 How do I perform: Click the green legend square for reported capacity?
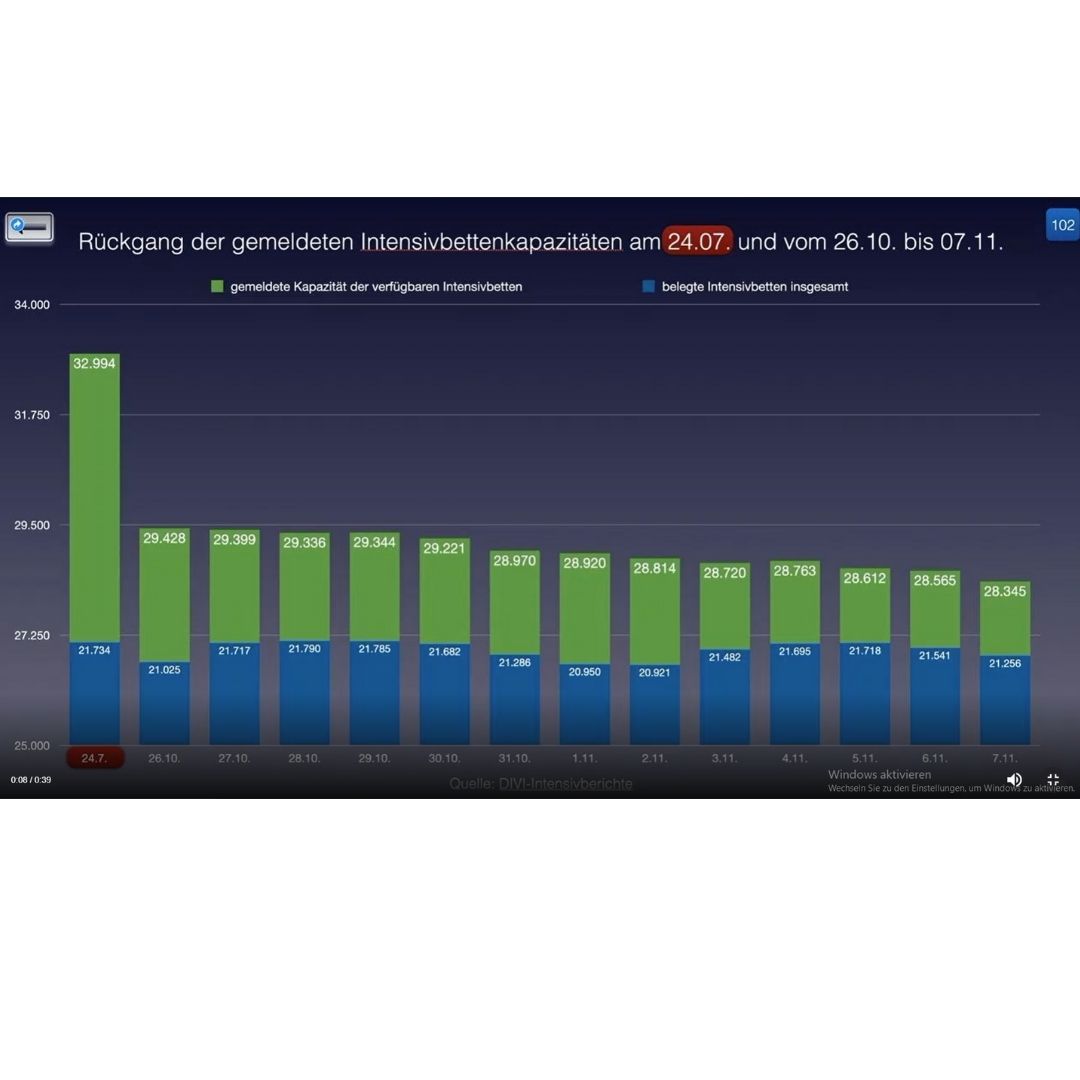click(x=217, y=287)
